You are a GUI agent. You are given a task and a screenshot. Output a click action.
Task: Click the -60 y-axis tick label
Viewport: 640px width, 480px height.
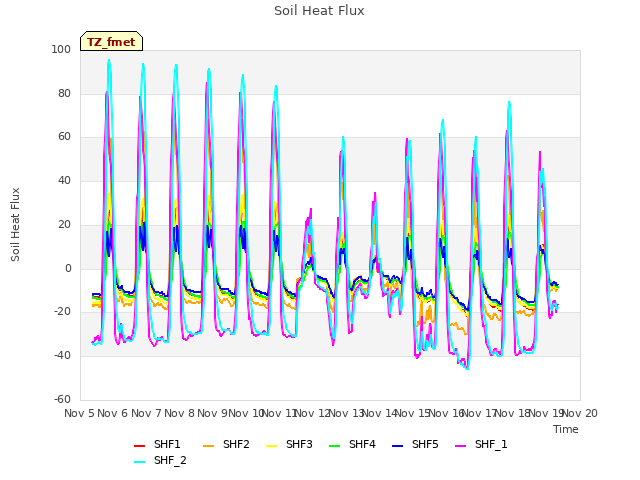[x=62, y=399]
